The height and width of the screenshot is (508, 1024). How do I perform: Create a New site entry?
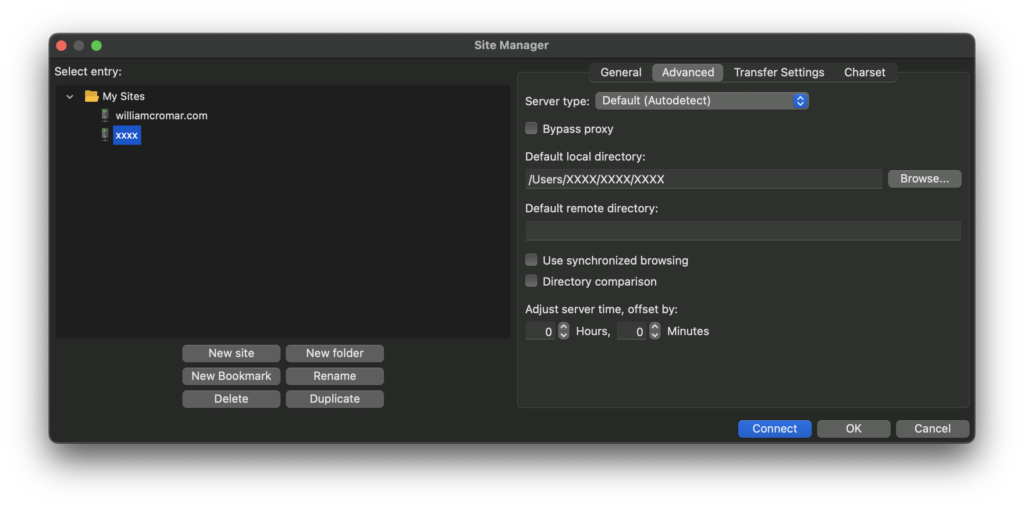[231, 353]
